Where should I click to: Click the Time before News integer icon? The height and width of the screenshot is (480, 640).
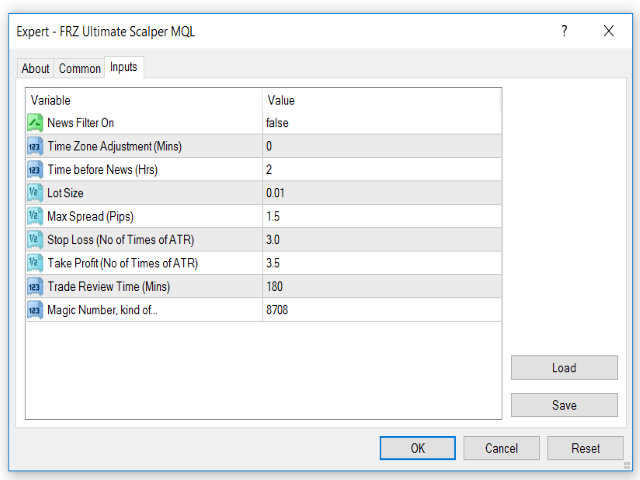click(35, 170)
